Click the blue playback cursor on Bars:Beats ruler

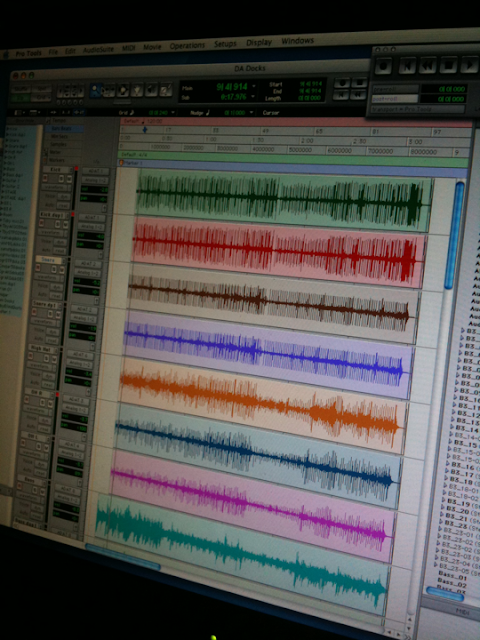(x=145, y=130)
